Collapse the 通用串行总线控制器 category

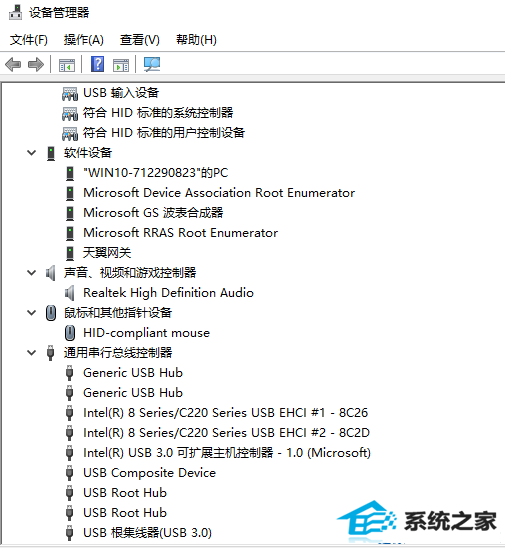click(31, 353)
